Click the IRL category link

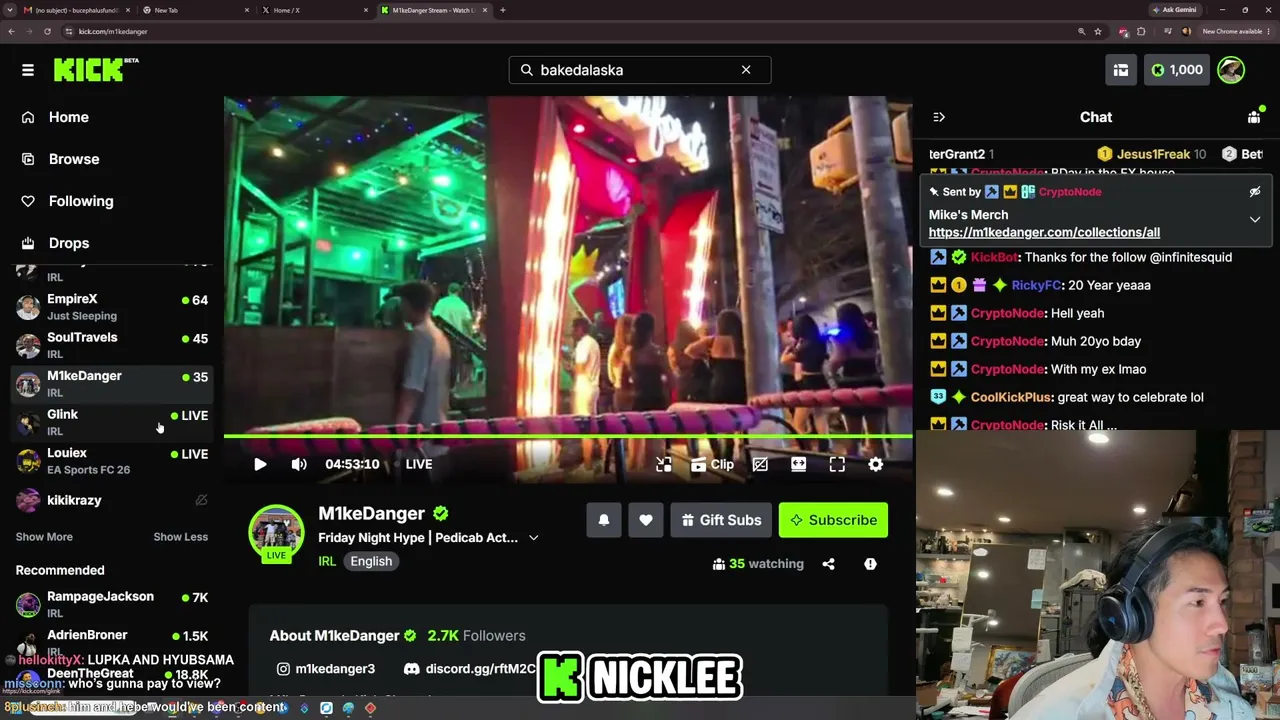327,561
